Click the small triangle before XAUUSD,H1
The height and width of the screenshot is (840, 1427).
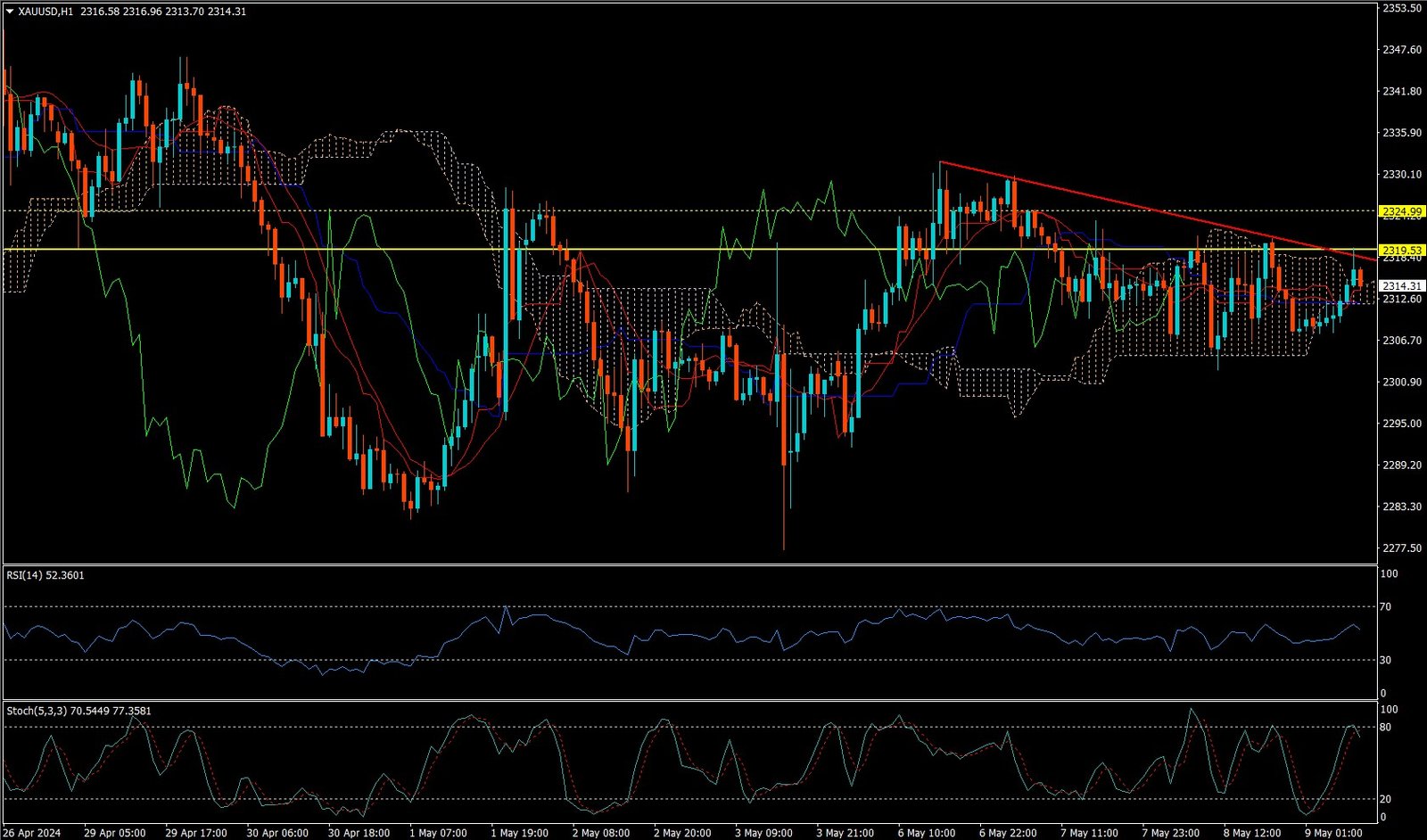click(10, 12)
